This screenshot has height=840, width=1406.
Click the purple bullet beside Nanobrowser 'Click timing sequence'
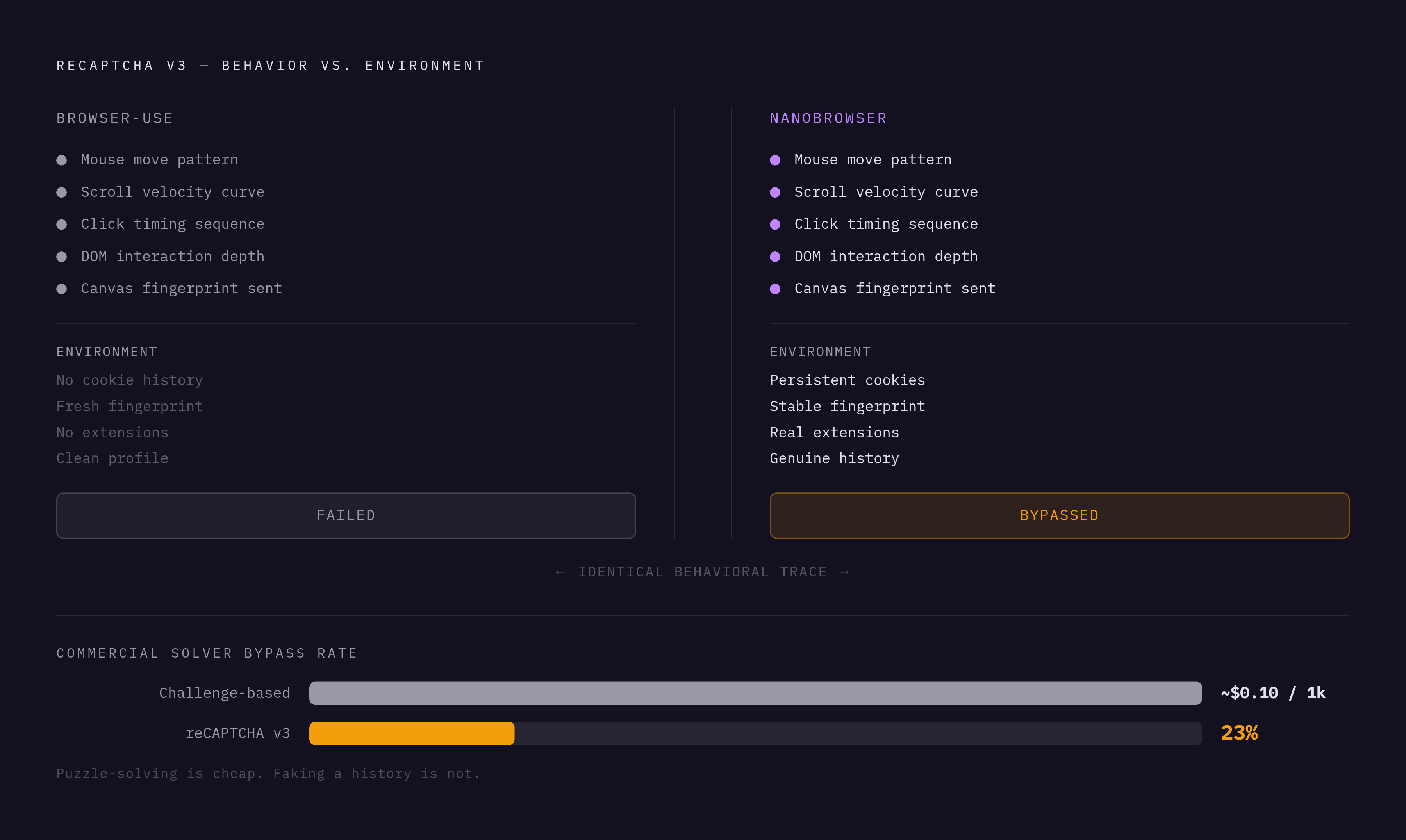(x=775, y=225)
